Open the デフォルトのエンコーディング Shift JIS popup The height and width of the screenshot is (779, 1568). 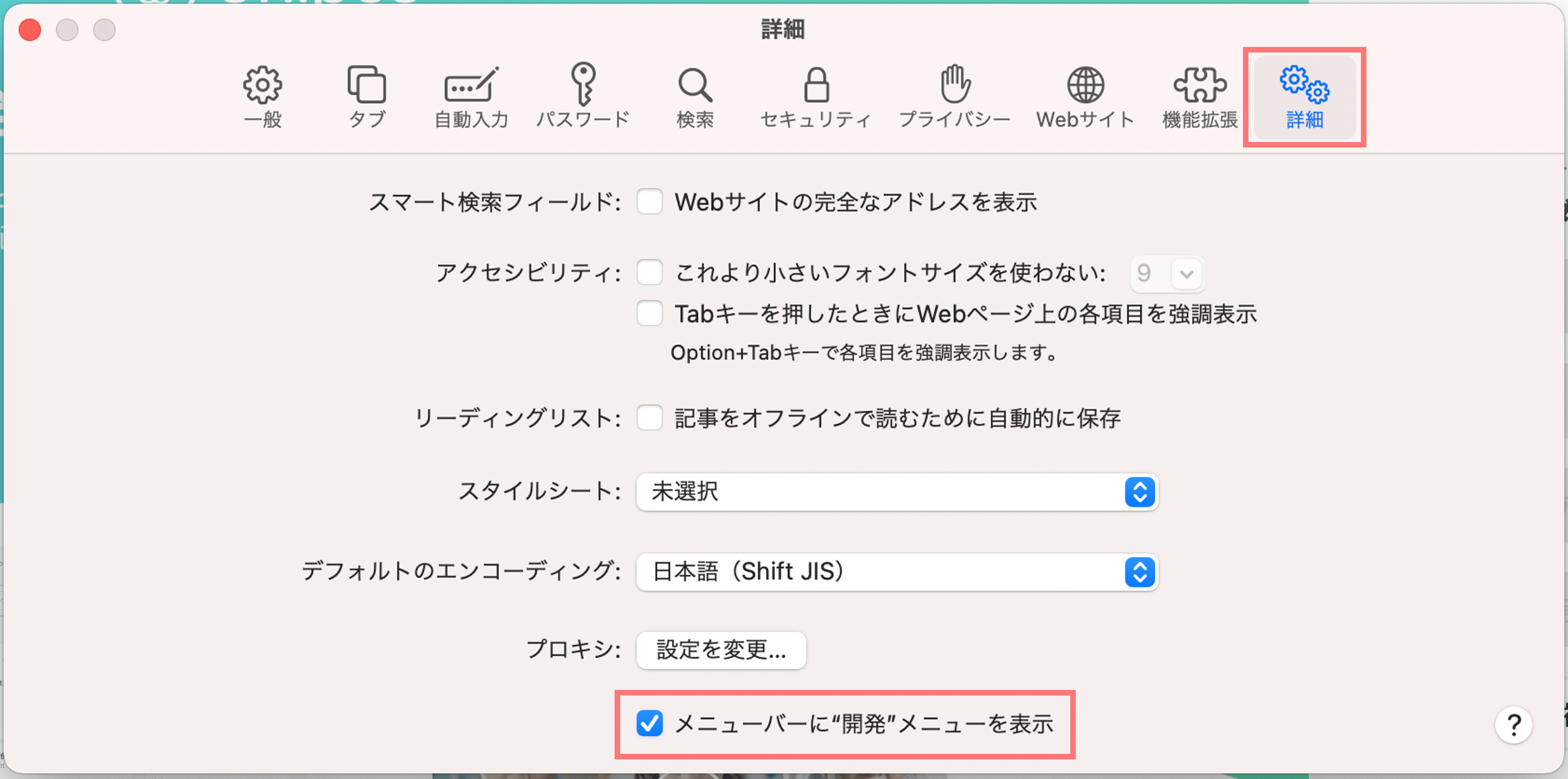tap(897, 572)
